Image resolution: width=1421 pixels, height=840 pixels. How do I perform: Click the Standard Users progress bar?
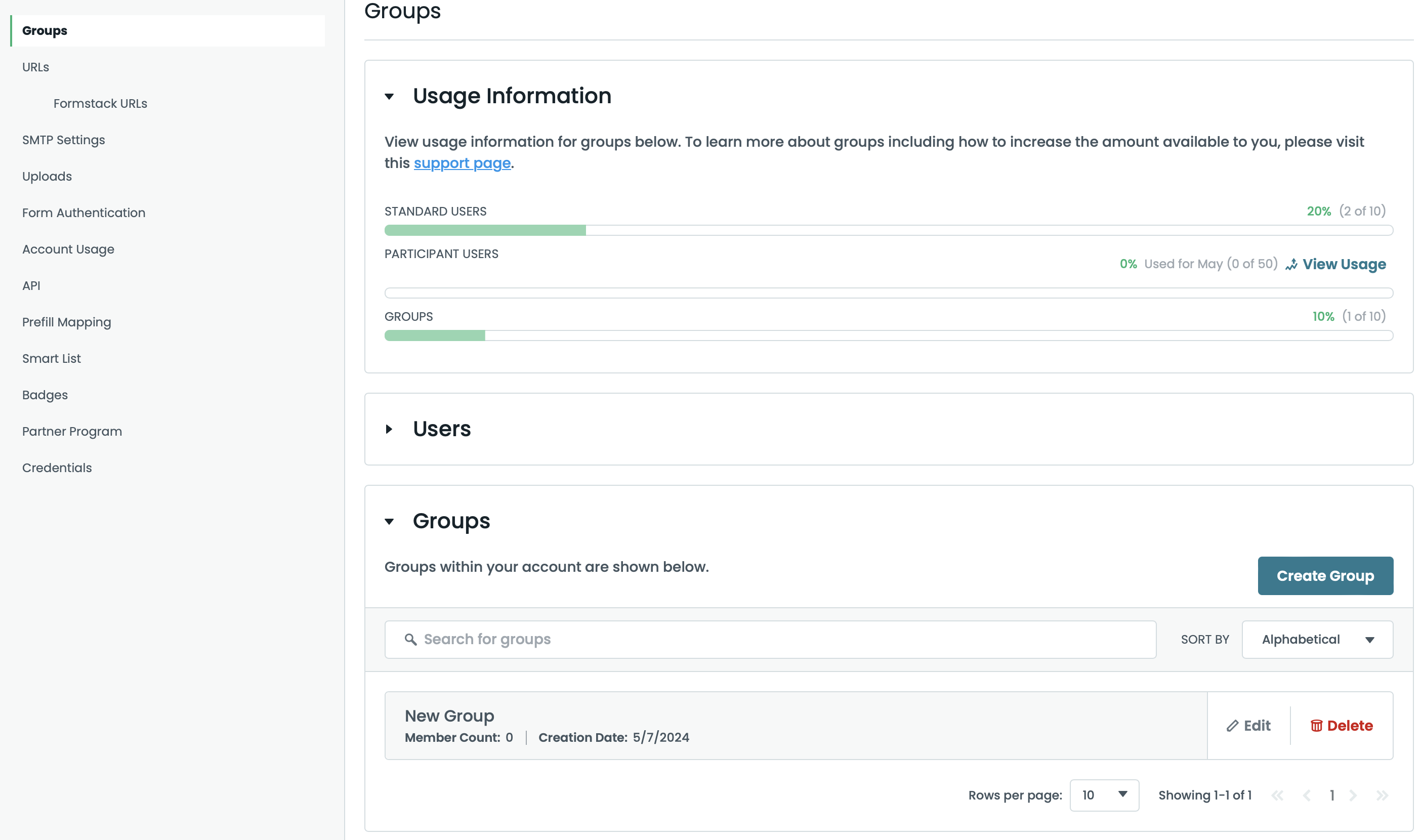(x=888, y=230)
